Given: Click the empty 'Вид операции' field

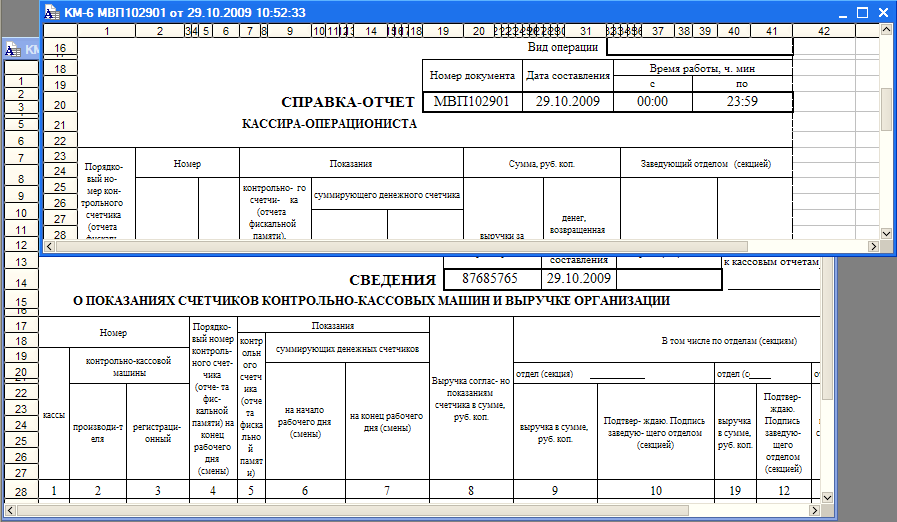Looking at the screenshot, I should coord(699,47).
